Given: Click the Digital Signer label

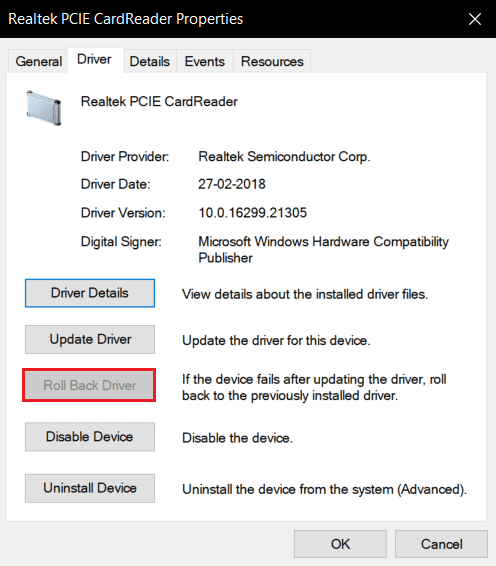Looking at the screenshot, I should tap(121, 242).
